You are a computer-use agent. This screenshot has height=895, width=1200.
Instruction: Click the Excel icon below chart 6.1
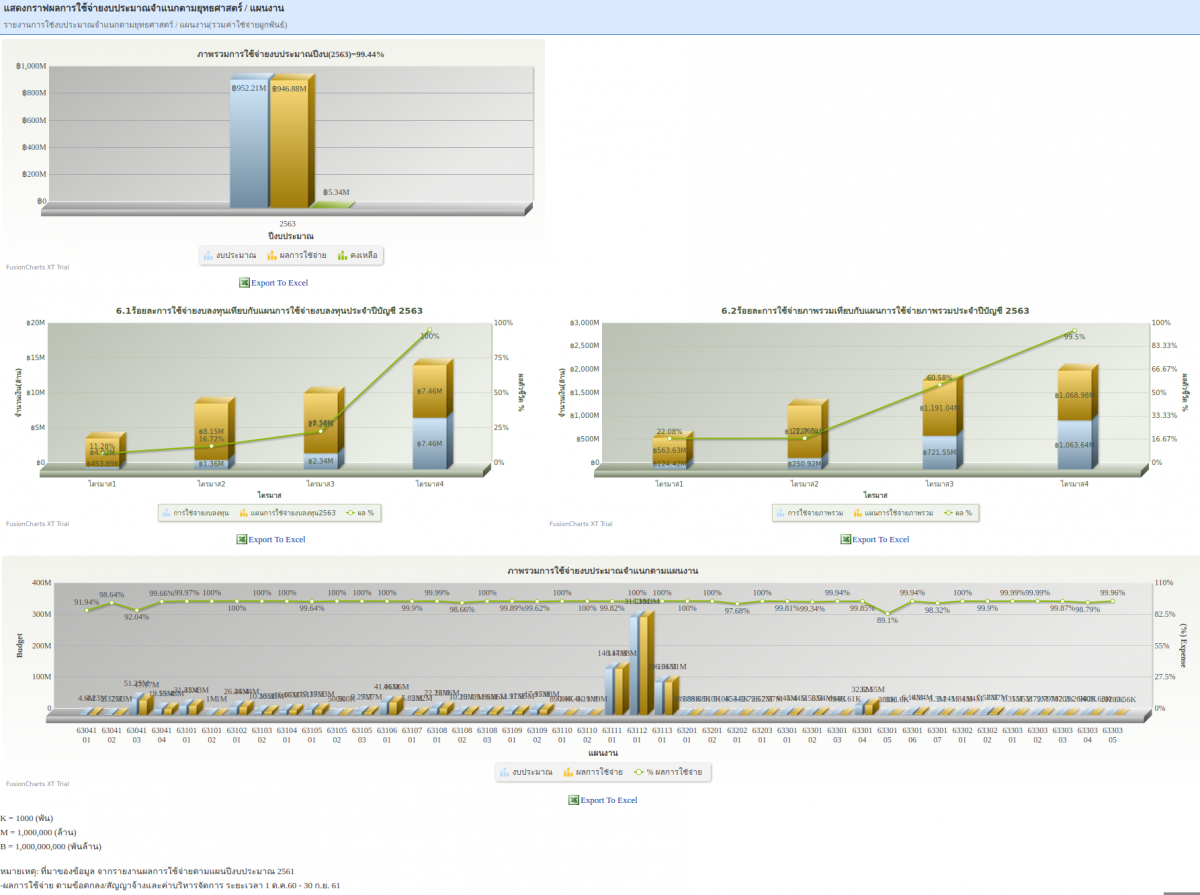[x=242, y=539]
